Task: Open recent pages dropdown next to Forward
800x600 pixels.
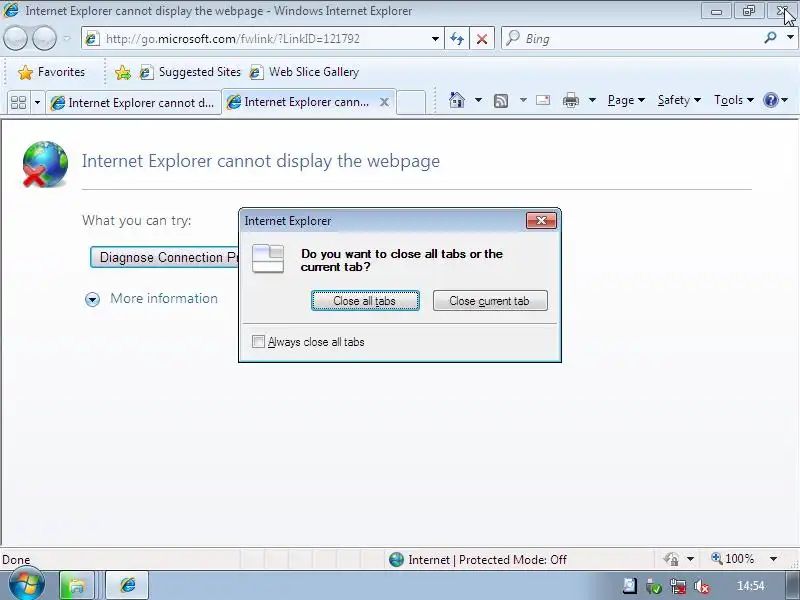Action: point(66,38)
